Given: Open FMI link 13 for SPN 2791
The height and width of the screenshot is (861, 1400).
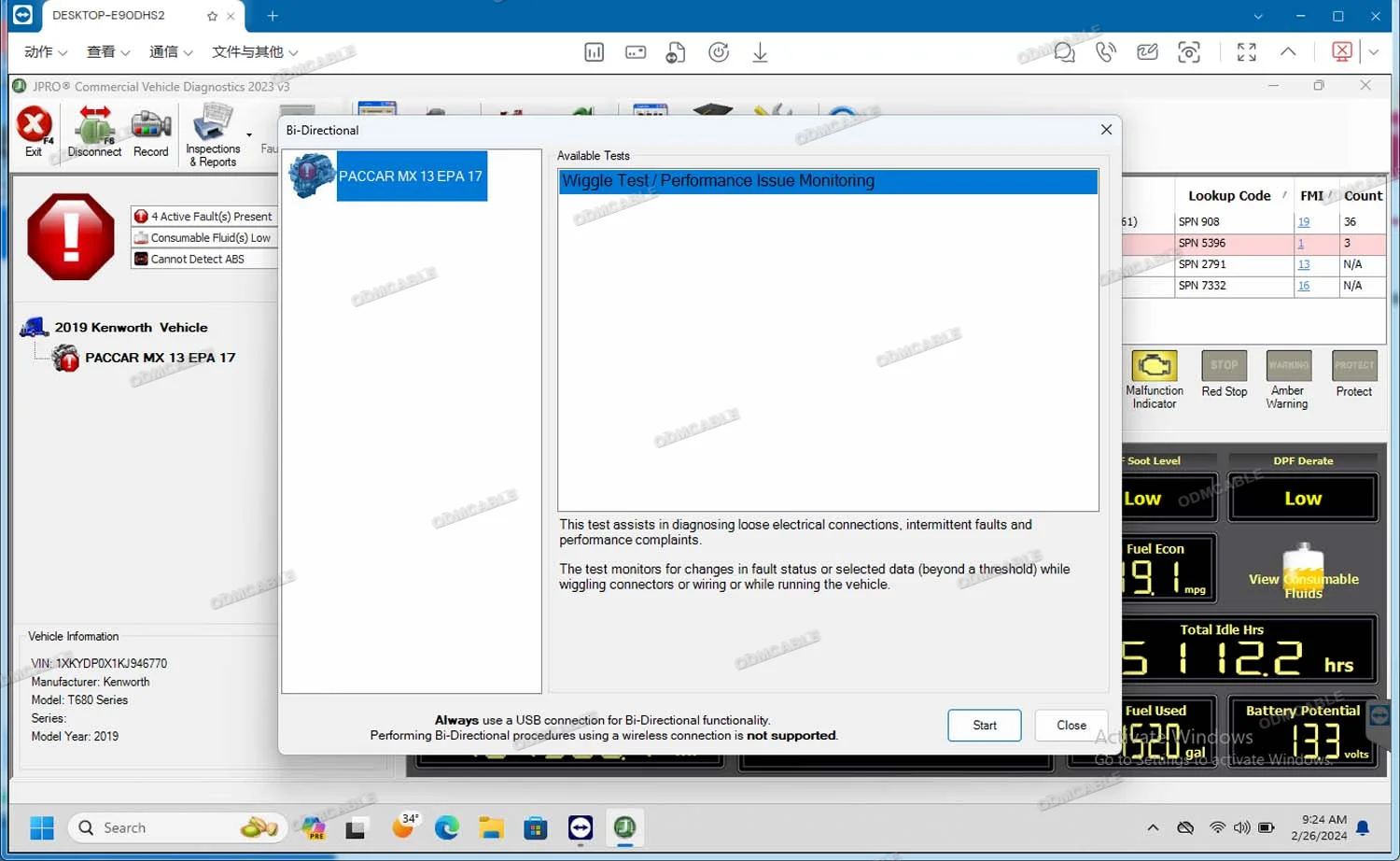Looking at the screenshot, I should [1303, 265].
